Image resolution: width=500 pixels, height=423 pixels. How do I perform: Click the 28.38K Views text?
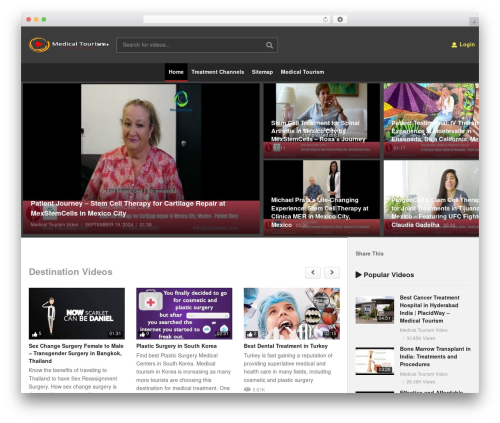pyautogui.click(x=421, y=382)
